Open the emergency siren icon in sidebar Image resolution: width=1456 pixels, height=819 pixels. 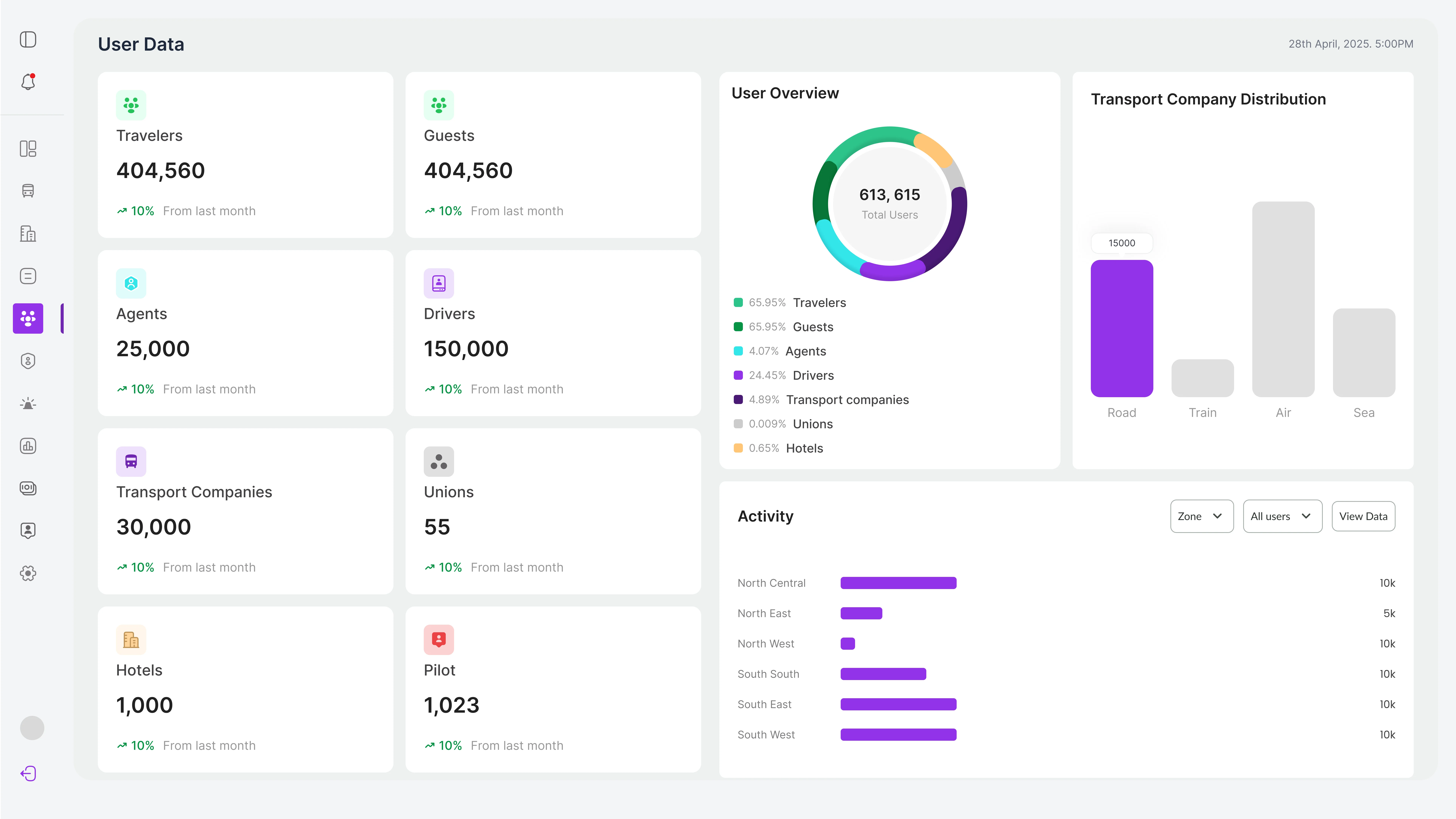[x=28, y=403]
